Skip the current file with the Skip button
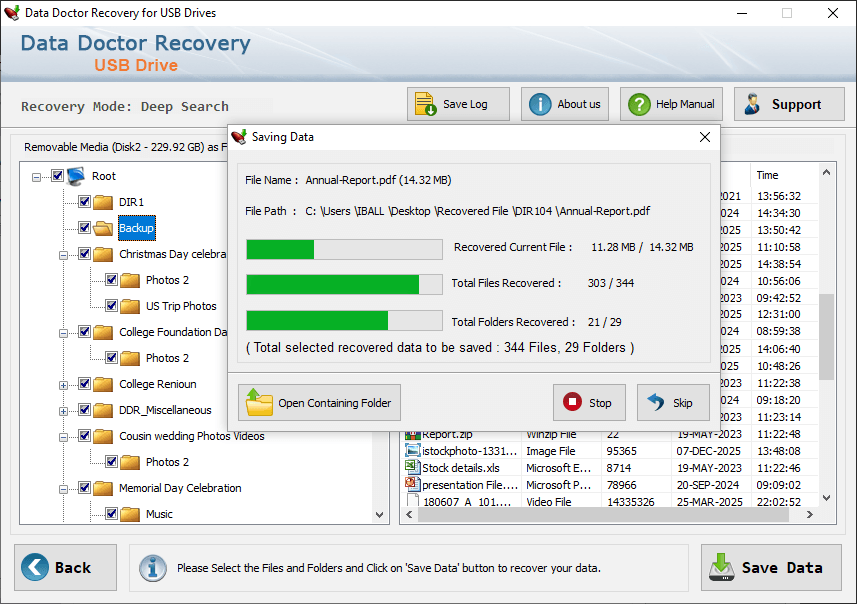The height and width of the screenshot is (604, 857). (x=673, y=402)
